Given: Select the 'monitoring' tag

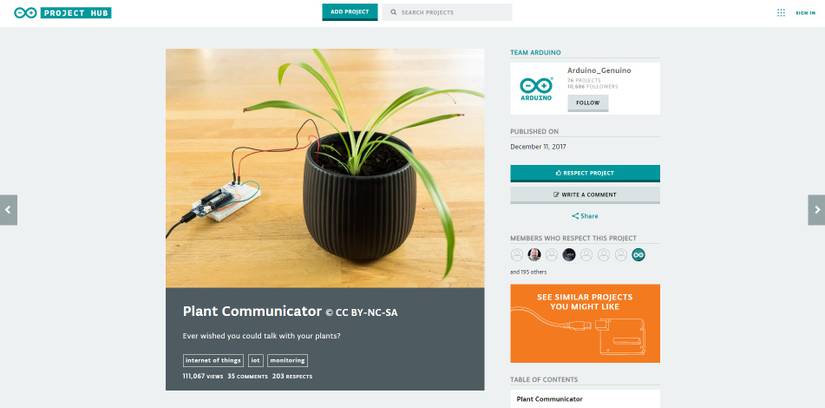Looking at the screenshot, I should [x=287, y=361].
